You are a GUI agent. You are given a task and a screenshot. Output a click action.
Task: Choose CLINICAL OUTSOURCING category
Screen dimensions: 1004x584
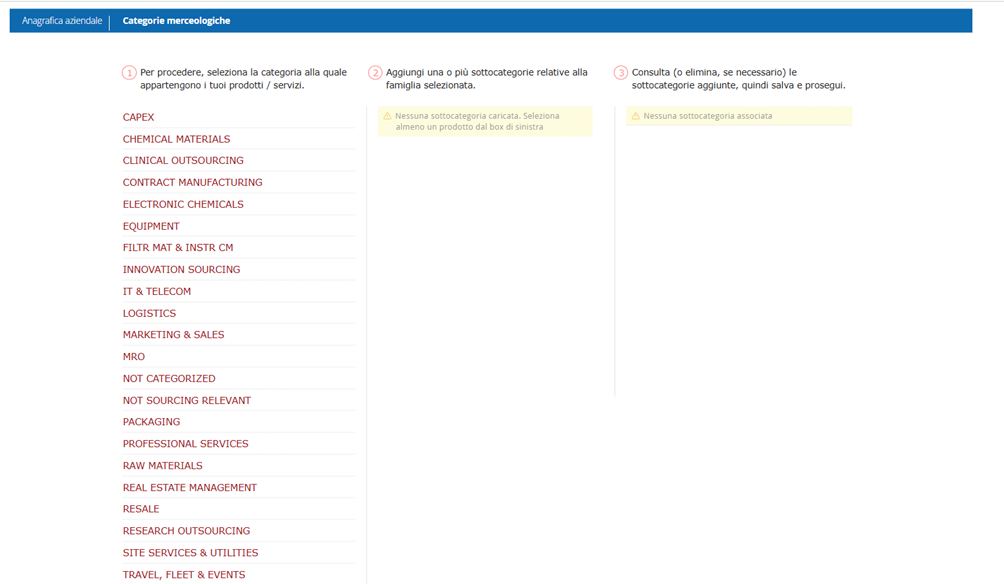[183, 160]
